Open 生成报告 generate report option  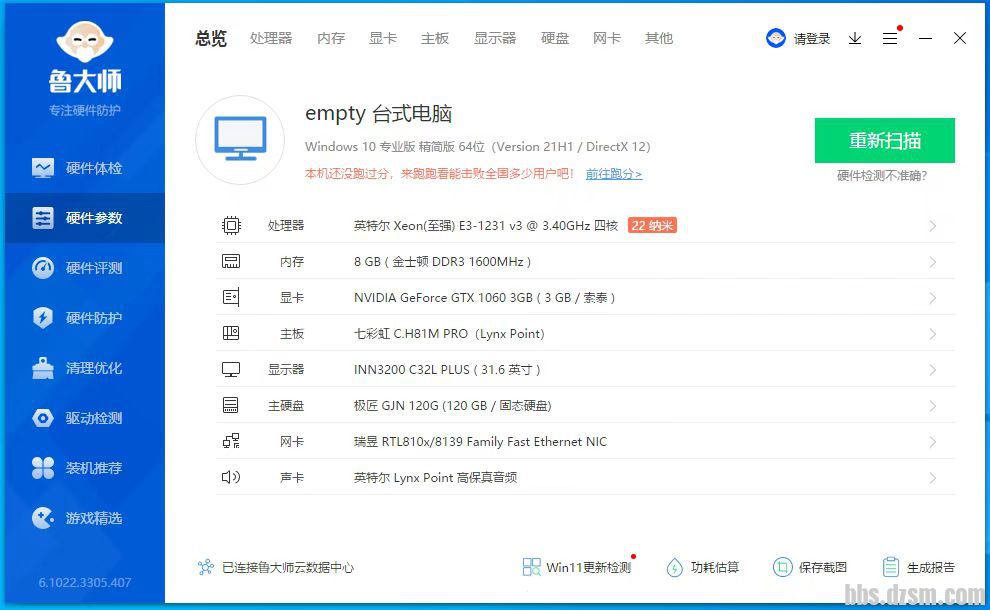[919, 567]
